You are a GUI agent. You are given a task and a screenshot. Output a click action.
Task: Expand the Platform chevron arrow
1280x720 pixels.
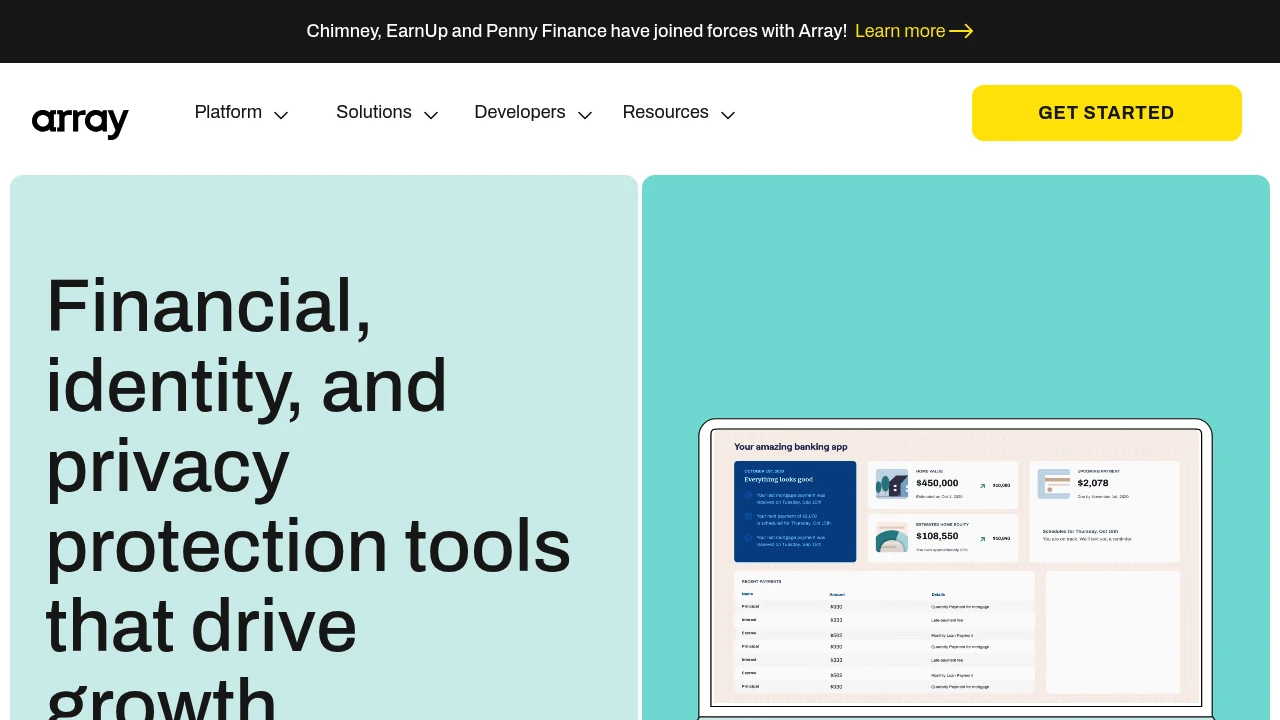(281, 115)
